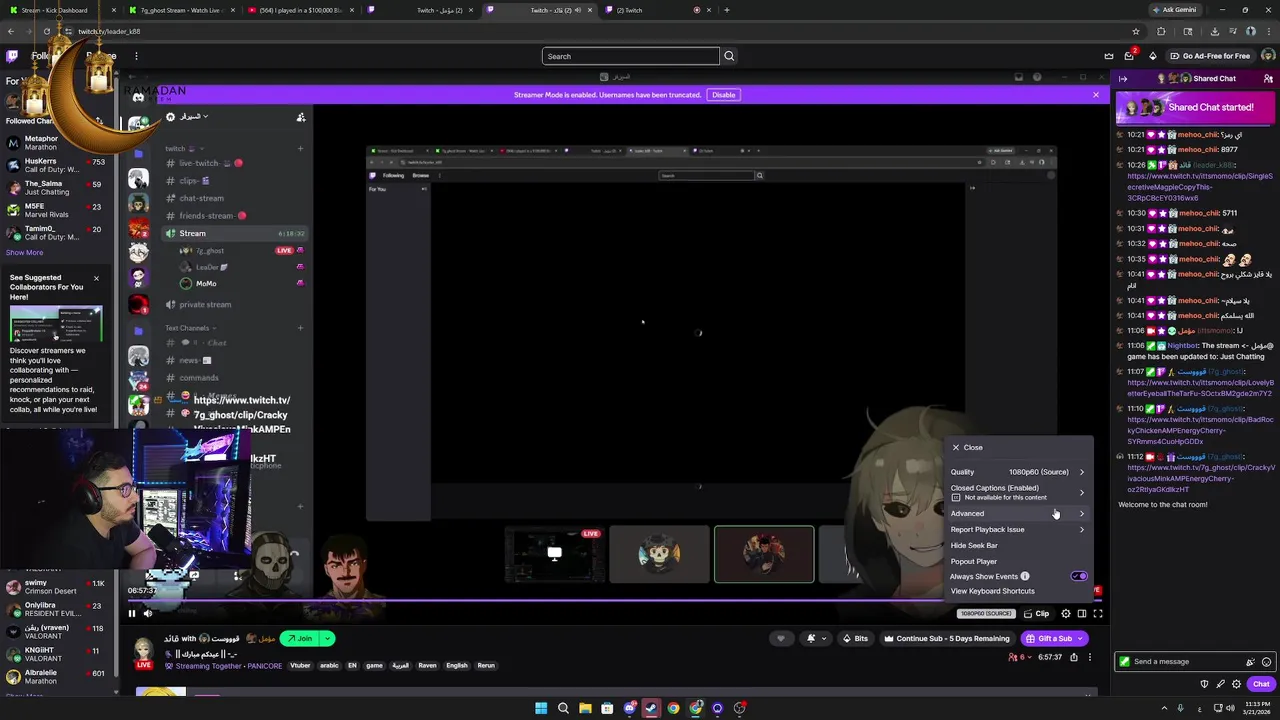
Task: Close the player settings menu
Action: pos(967,448)
